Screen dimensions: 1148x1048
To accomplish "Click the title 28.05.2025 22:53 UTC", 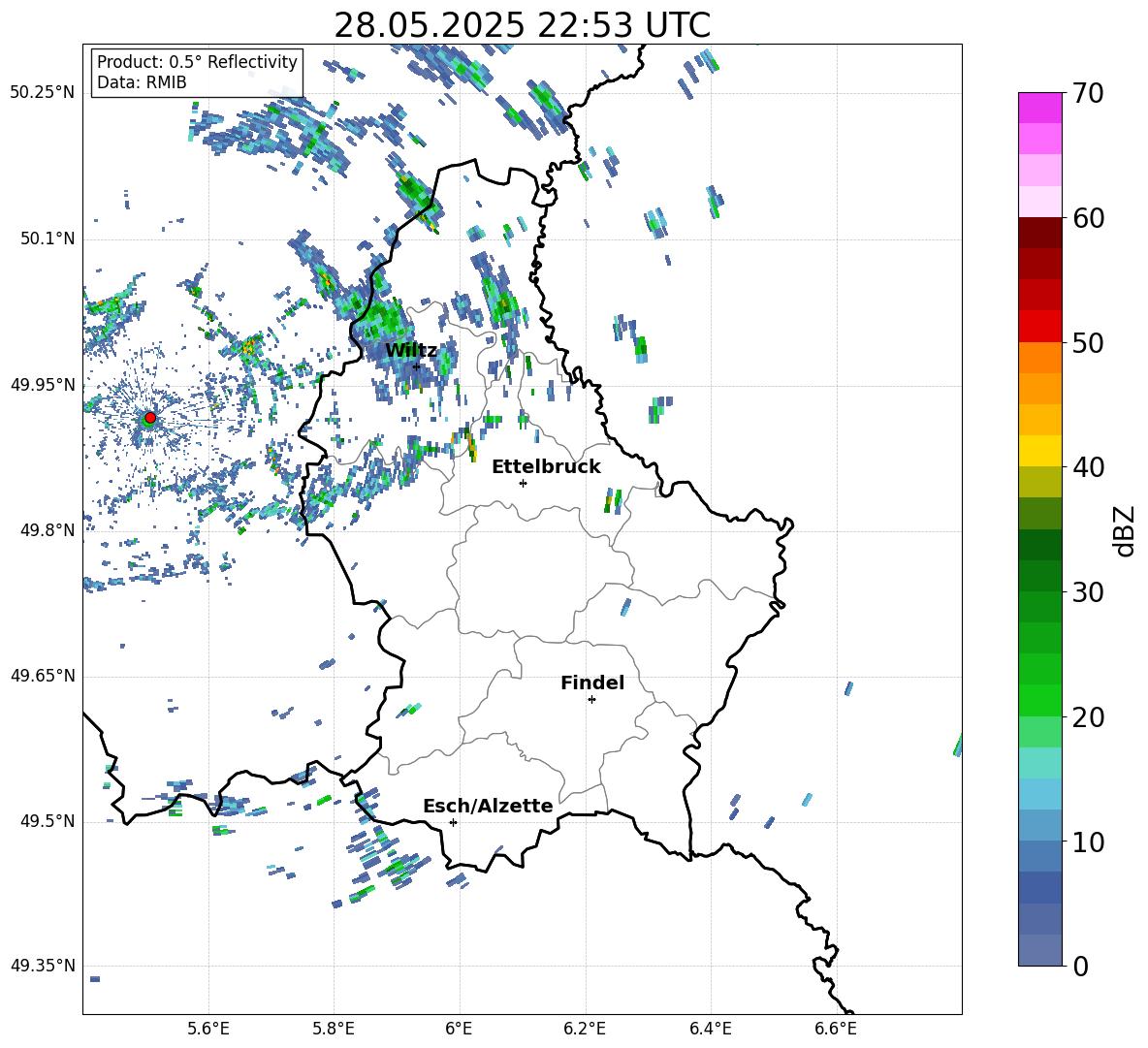I will point(522,25).
